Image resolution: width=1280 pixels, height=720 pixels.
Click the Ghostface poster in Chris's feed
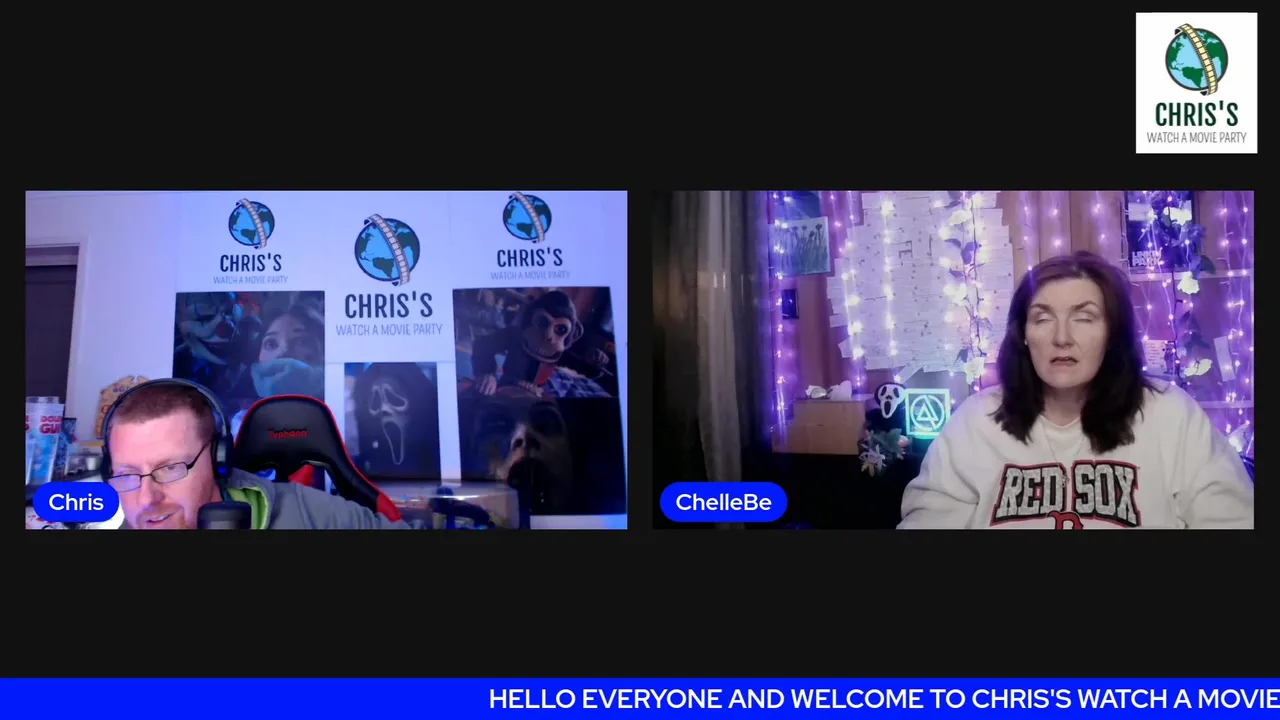(x=391, y=419)
